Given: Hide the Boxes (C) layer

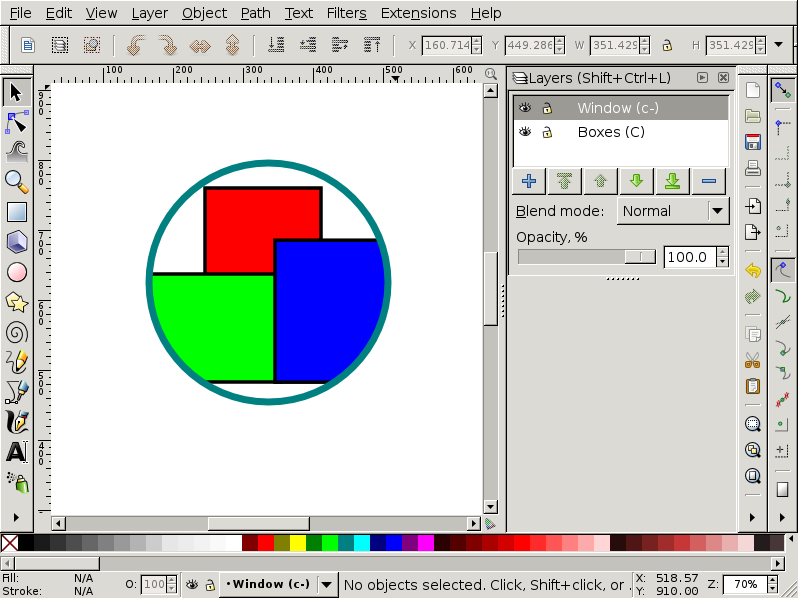Looking at the screenshot, I should pos(525,132).
